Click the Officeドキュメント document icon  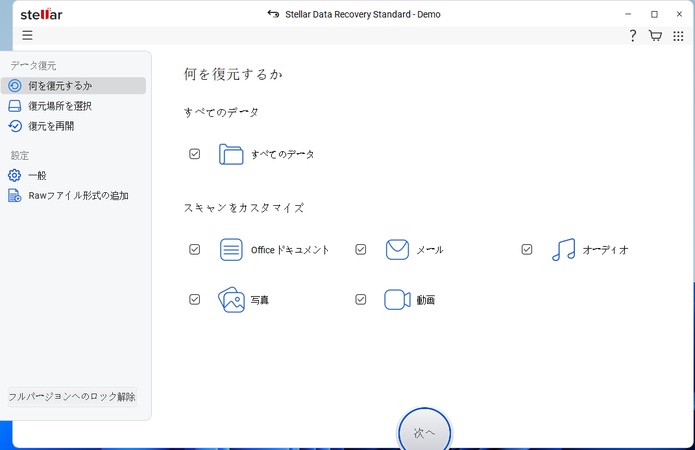pos(231,250)
